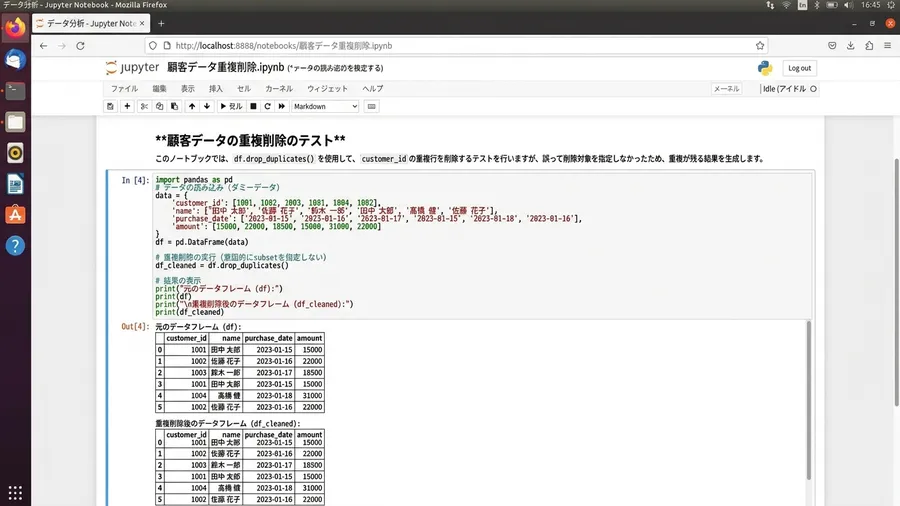Screen dimensions: 900x506
Task: Click the Python kernel logo
Action: [765, 68]
